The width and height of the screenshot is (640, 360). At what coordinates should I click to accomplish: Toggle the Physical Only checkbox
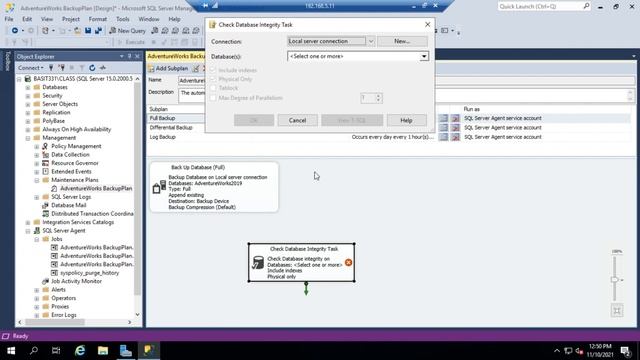click(213, 79)
